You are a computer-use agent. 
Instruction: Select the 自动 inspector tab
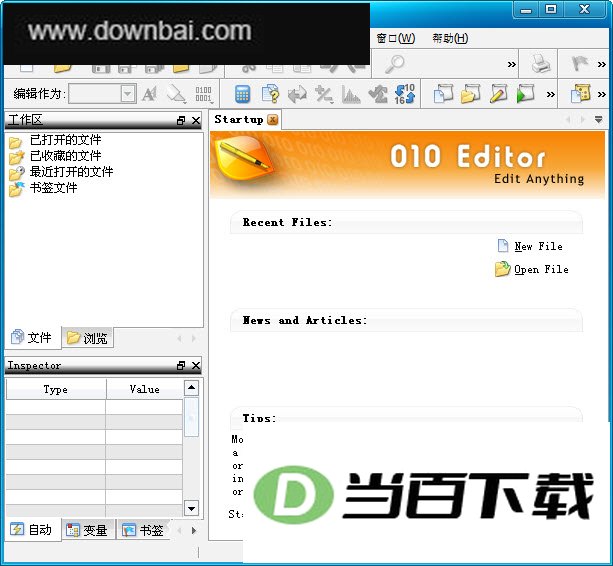click(32, 530)
